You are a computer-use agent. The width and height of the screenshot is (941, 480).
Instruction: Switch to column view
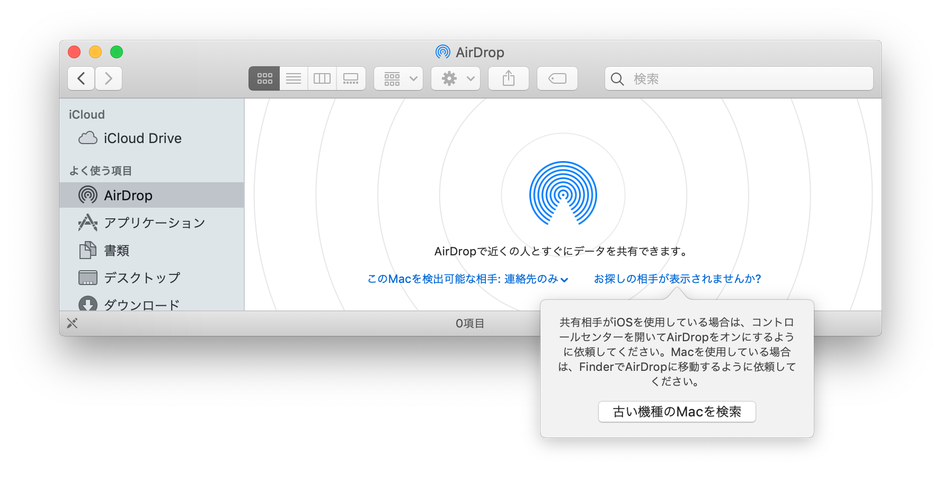[x=322, y=79]
